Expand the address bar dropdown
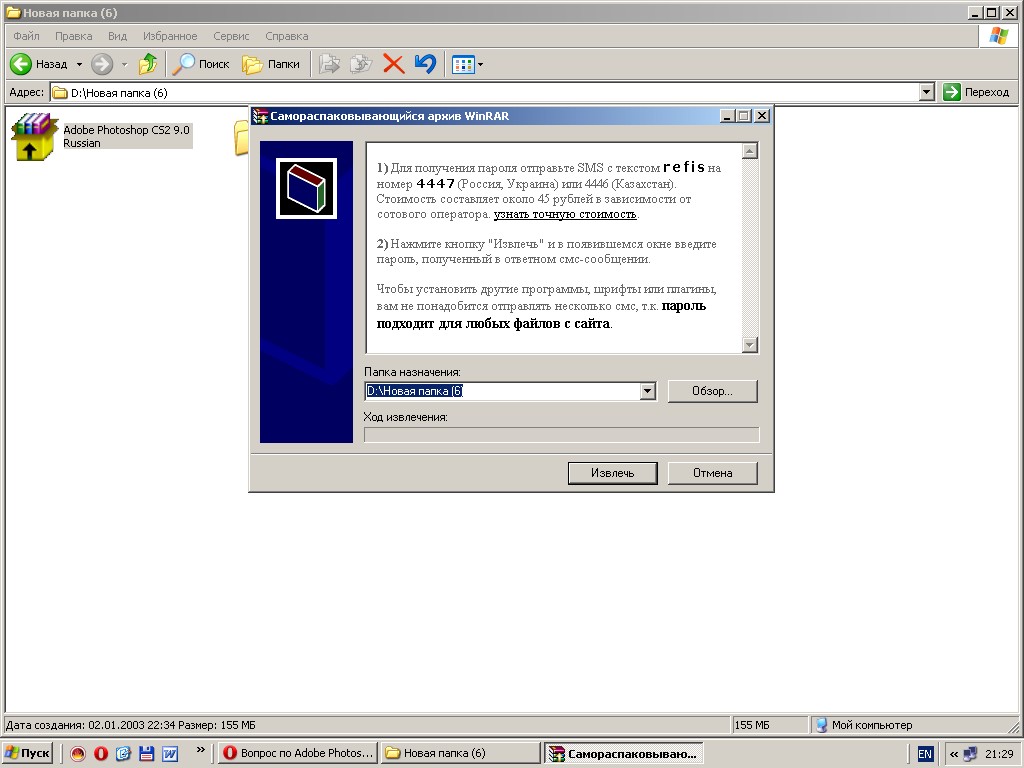 point(927,92)
